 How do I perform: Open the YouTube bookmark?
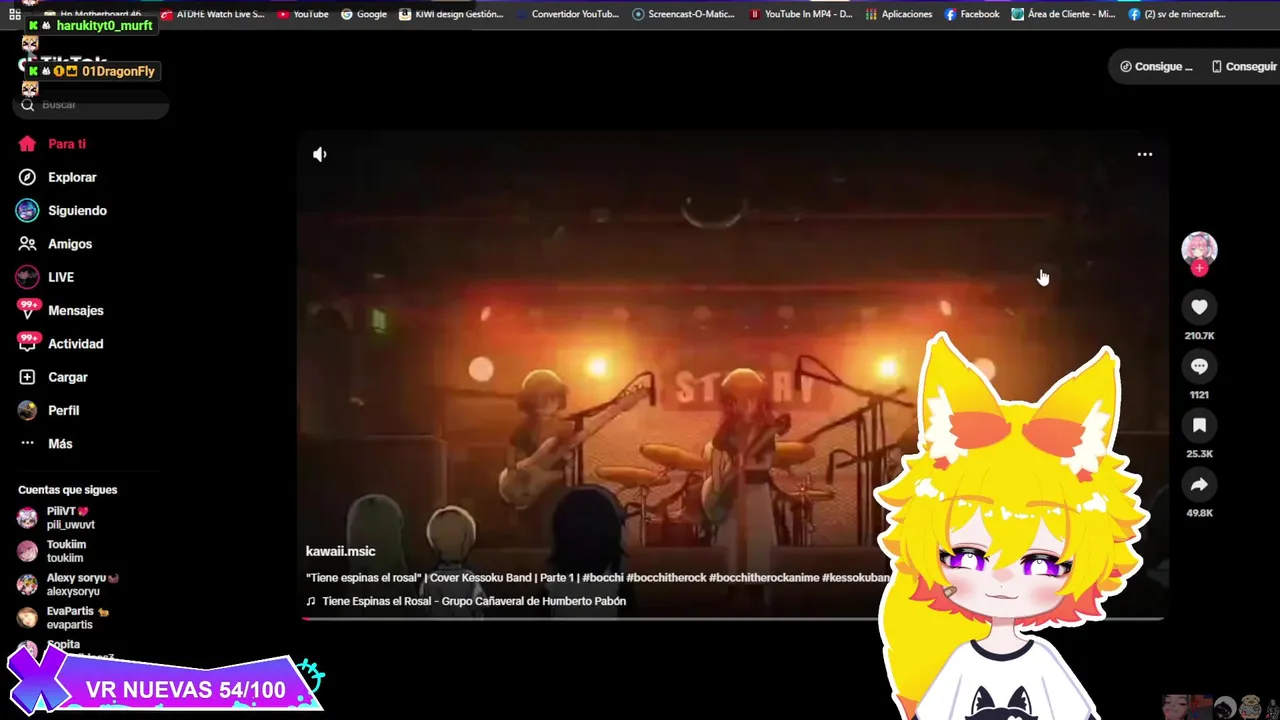pyautogui.click(x=303, y=14)
